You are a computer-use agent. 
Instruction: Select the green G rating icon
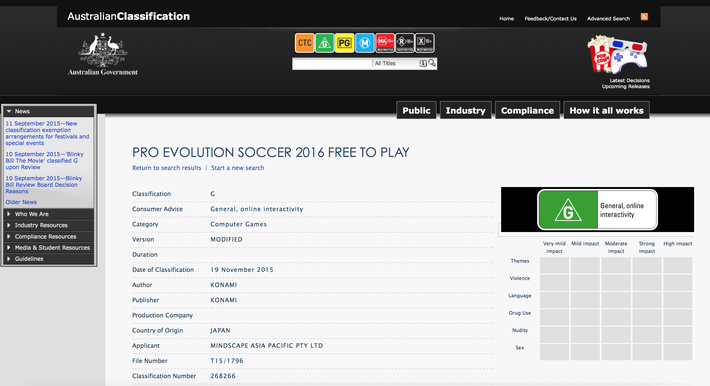pyautogui.click(x=325, y=43)
